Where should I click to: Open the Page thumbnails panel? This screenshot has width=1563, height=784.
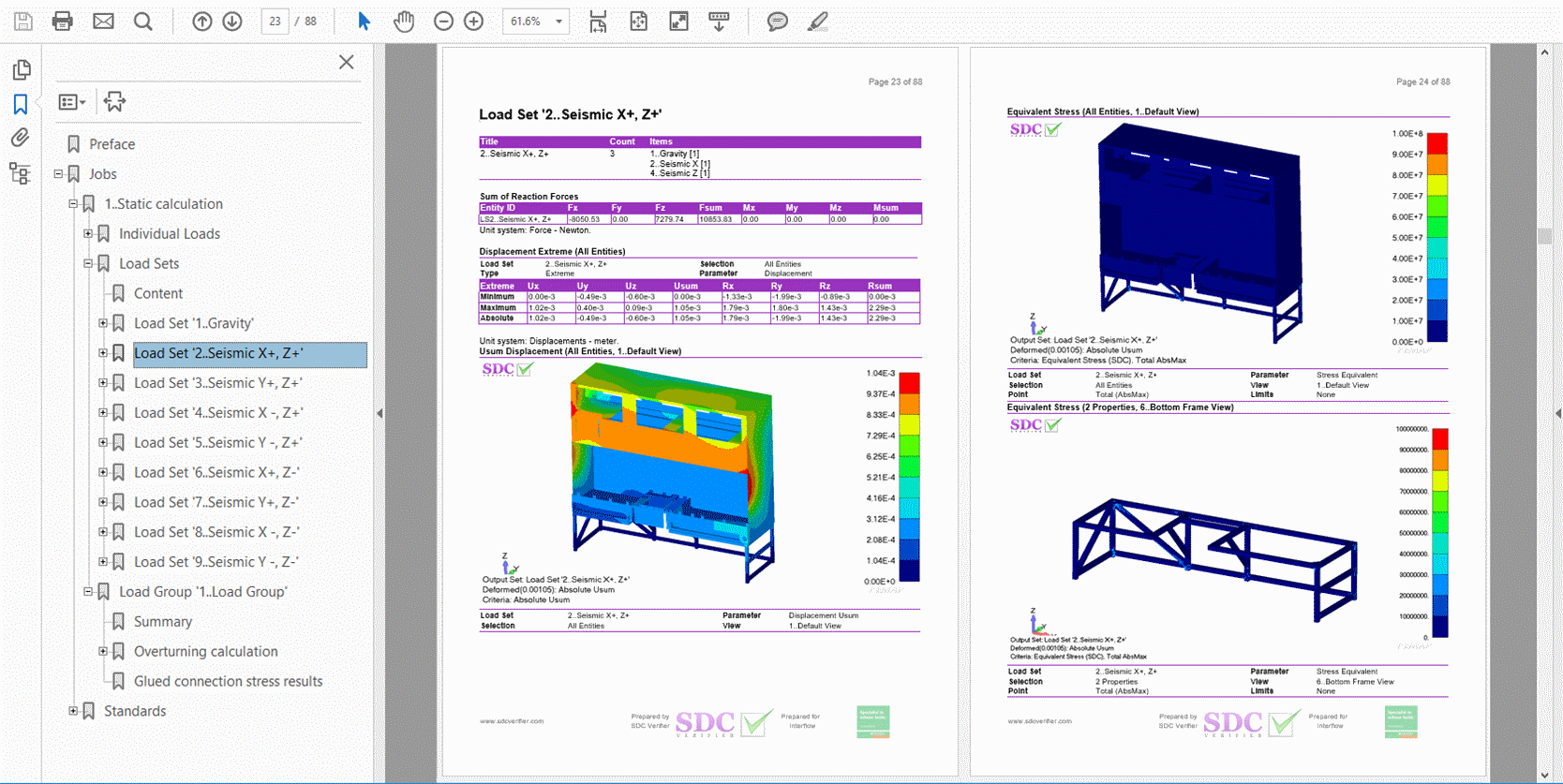coord(21,69)
